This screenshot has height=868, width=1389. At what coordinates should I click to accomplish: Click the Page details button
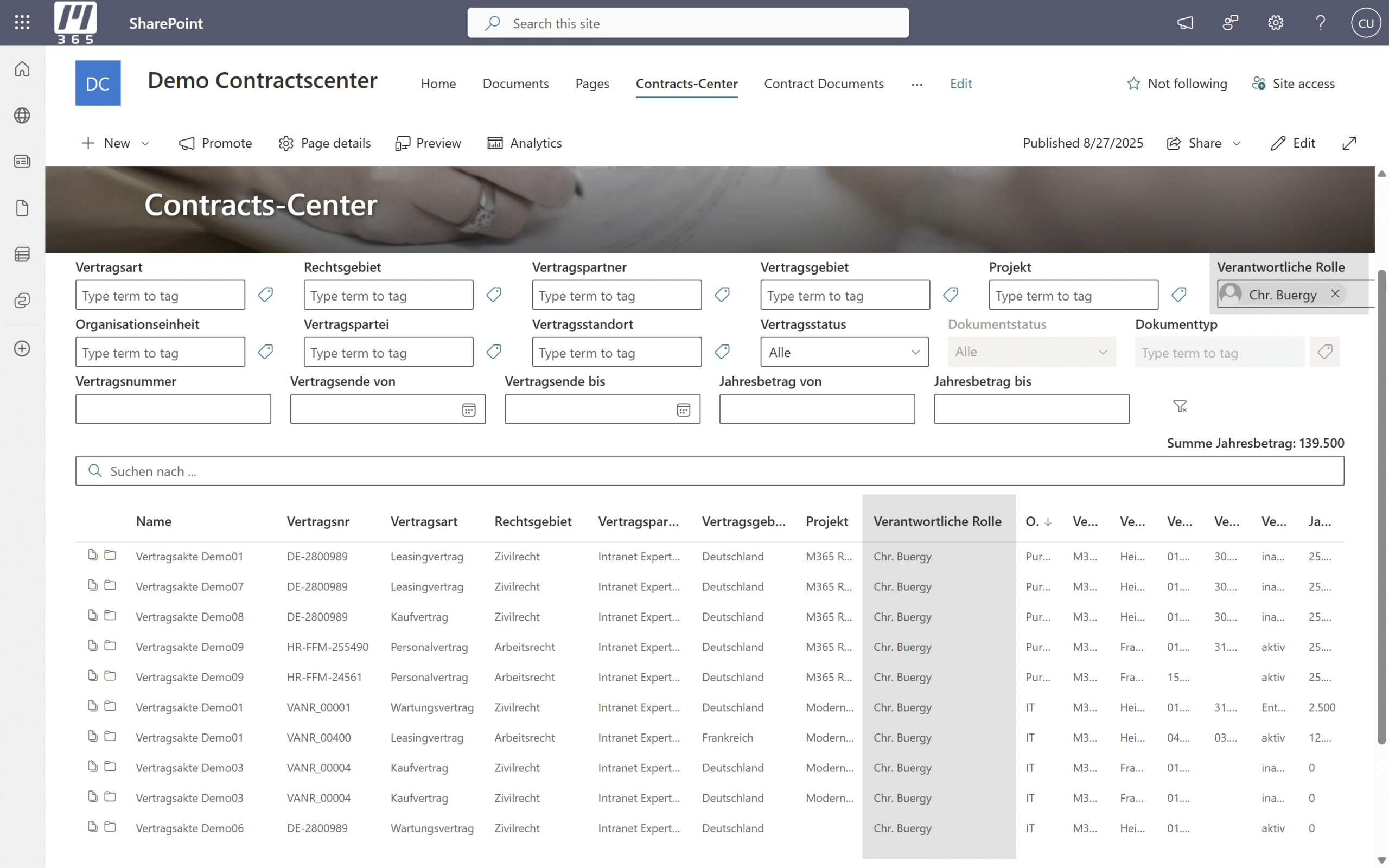coord(324,143)
